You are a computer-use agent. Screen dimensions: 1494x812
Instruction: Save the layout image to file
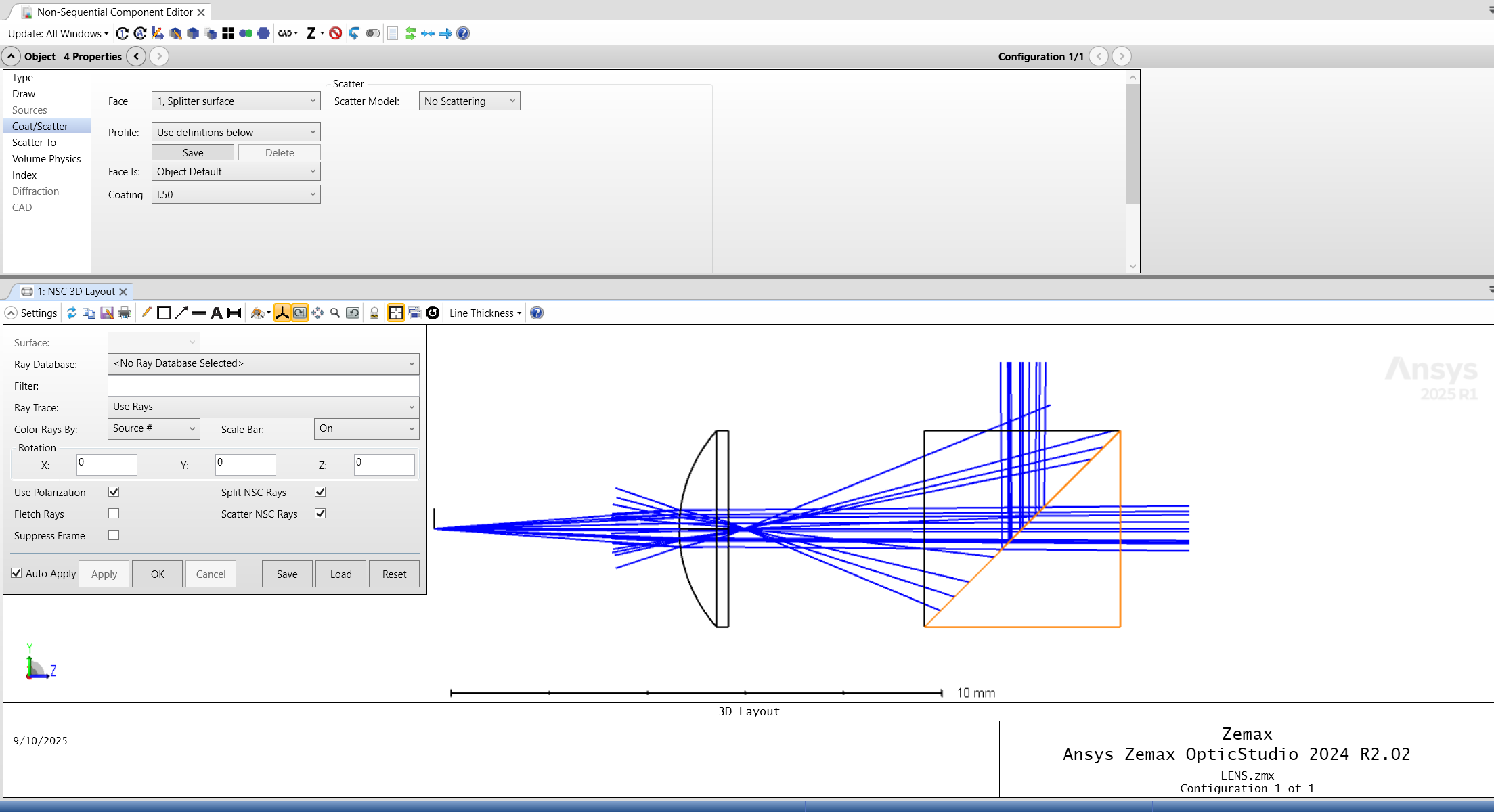(106, 313)
